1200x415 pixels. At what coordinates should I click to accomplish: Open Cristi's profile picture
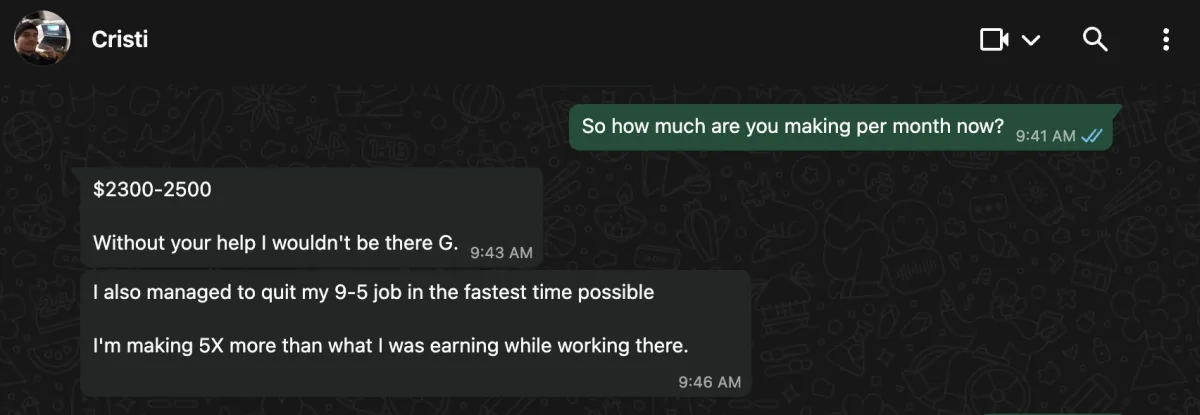tap(42, 39)
